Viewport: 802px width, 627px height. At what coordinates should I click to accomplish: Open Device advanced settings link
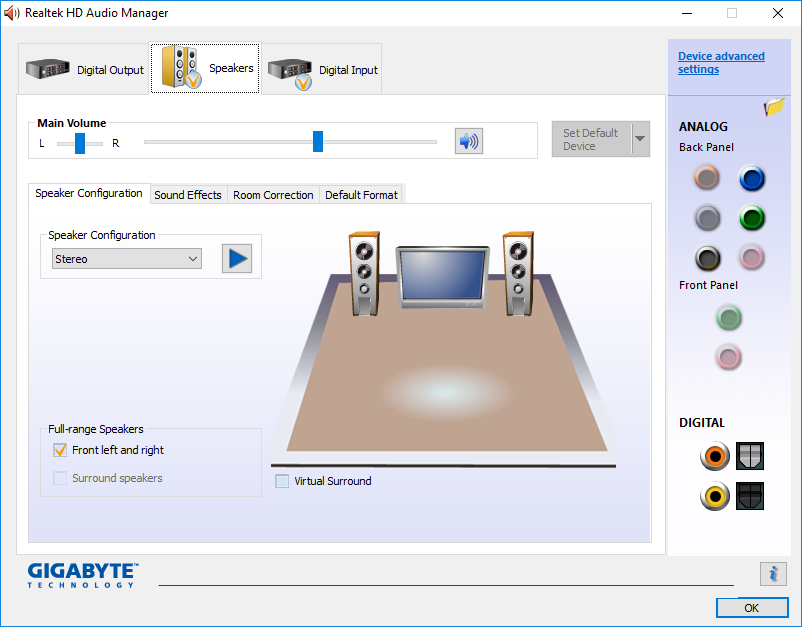[x=721, y=62]
